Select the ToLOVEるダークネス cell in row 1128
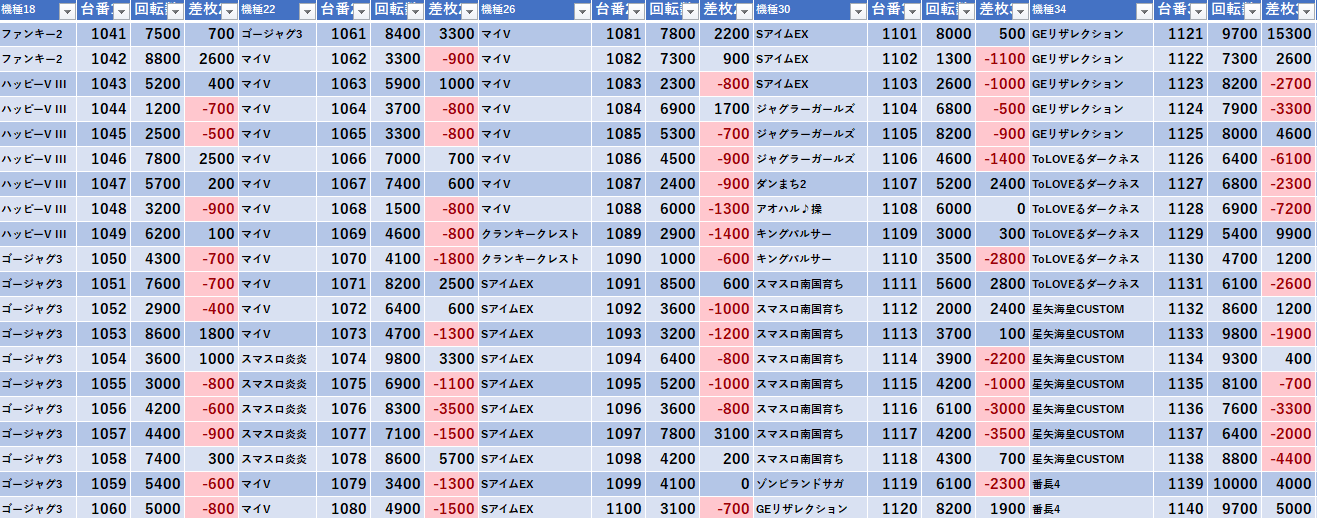Image resolution: width=1317 pixels, height=518 pixels. [1091, 209]
